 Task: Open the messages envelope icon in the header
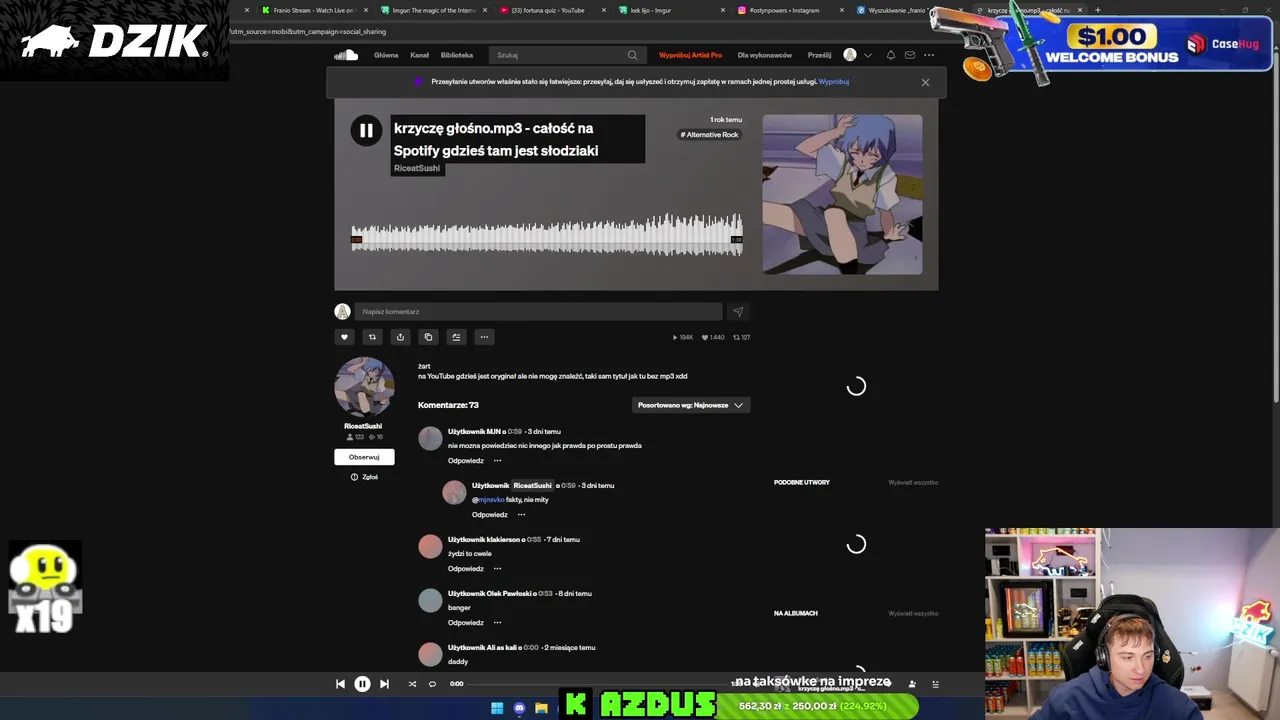click(910, 55)
